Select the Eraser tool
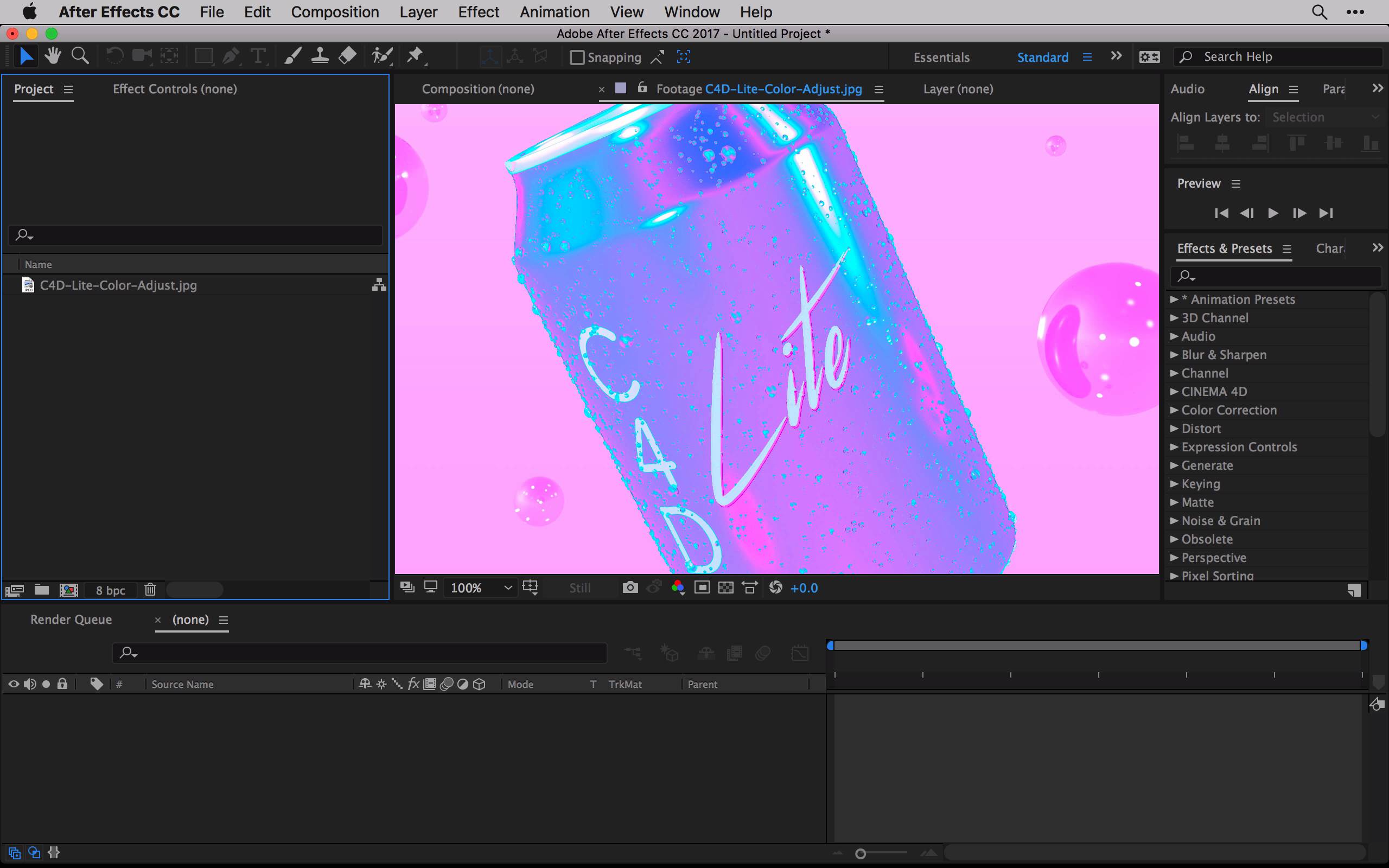The width and height of the screenshot is (1389, 868). (x=348, y=56)
